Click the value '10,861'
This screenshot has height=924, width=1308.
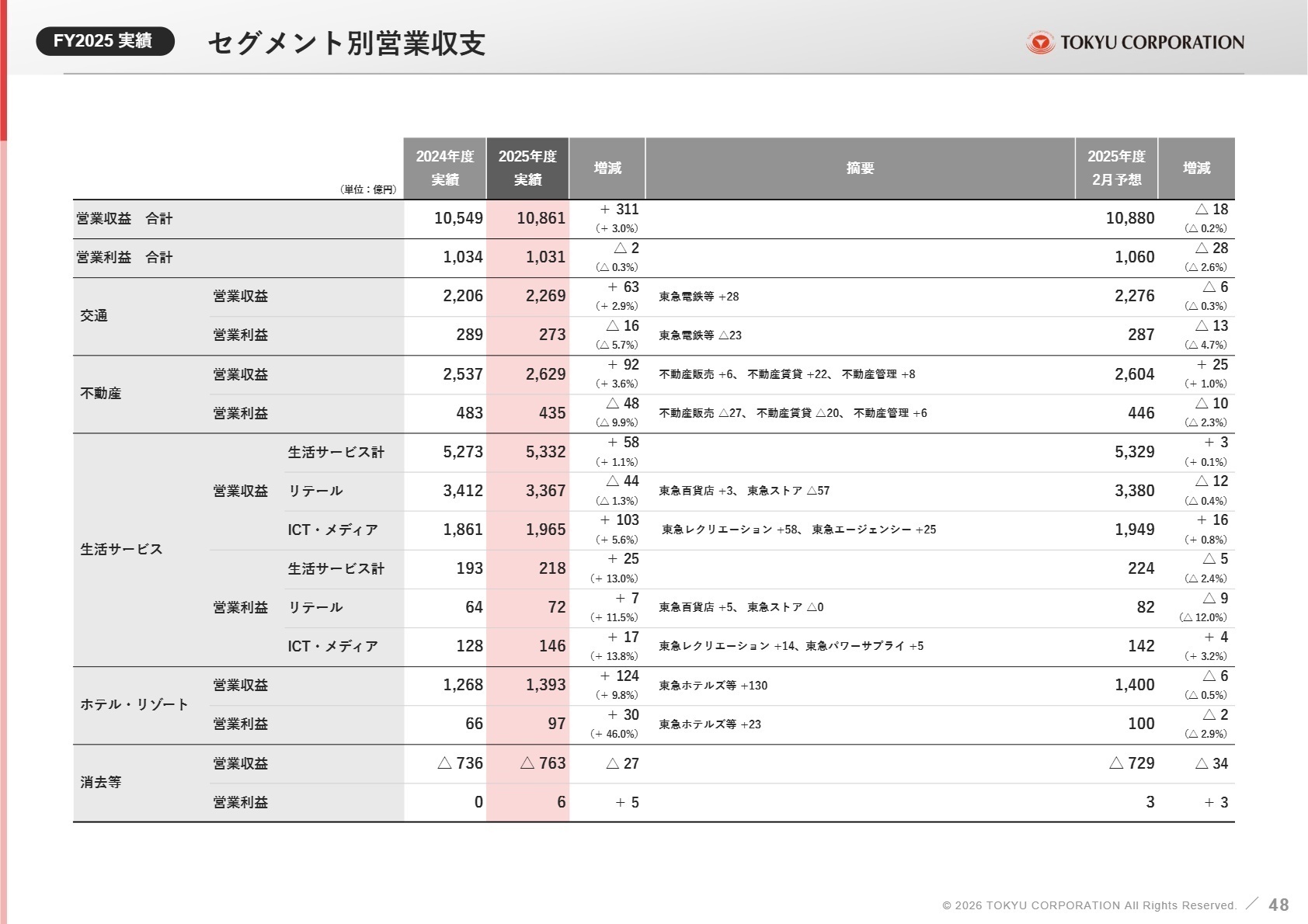(x=541, y=218)
